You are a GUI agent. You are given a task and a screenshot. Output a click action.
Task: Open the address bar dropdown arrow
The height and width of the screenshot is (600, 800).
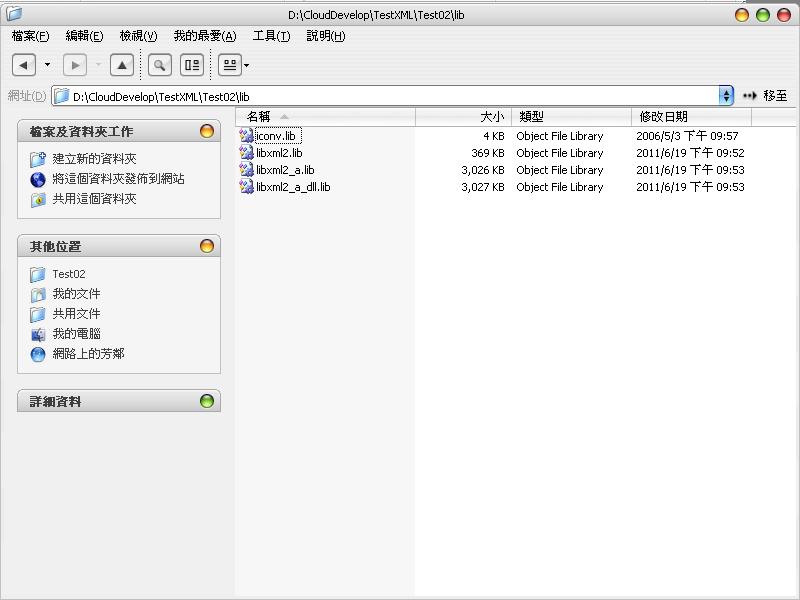(x=728, y=94)
